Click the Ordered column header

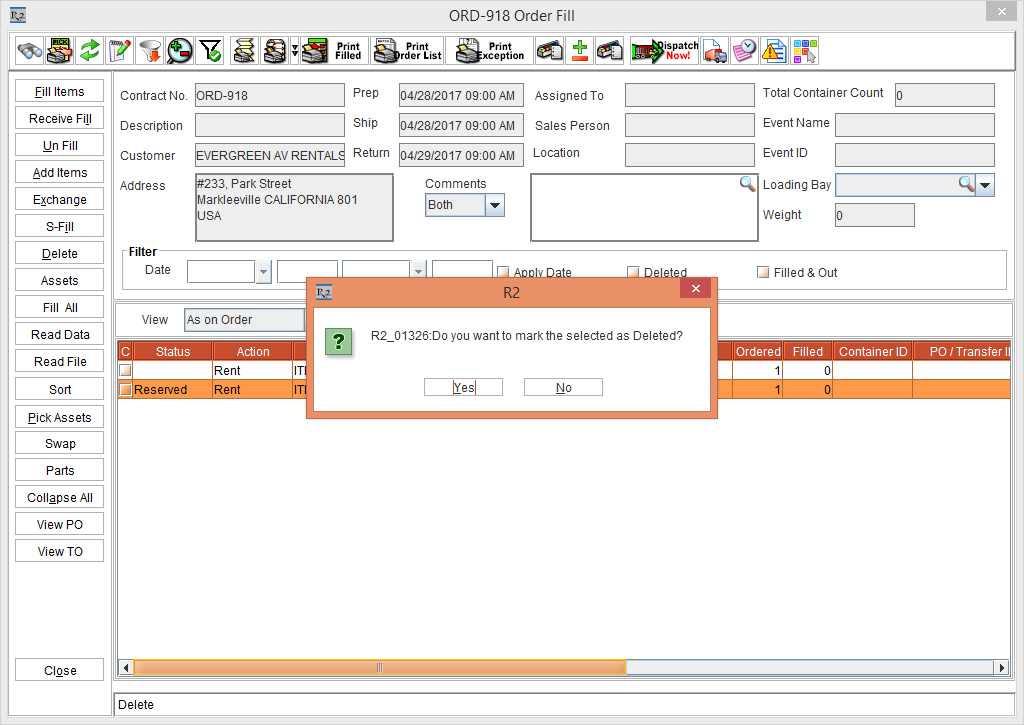[x=757, y=351]
